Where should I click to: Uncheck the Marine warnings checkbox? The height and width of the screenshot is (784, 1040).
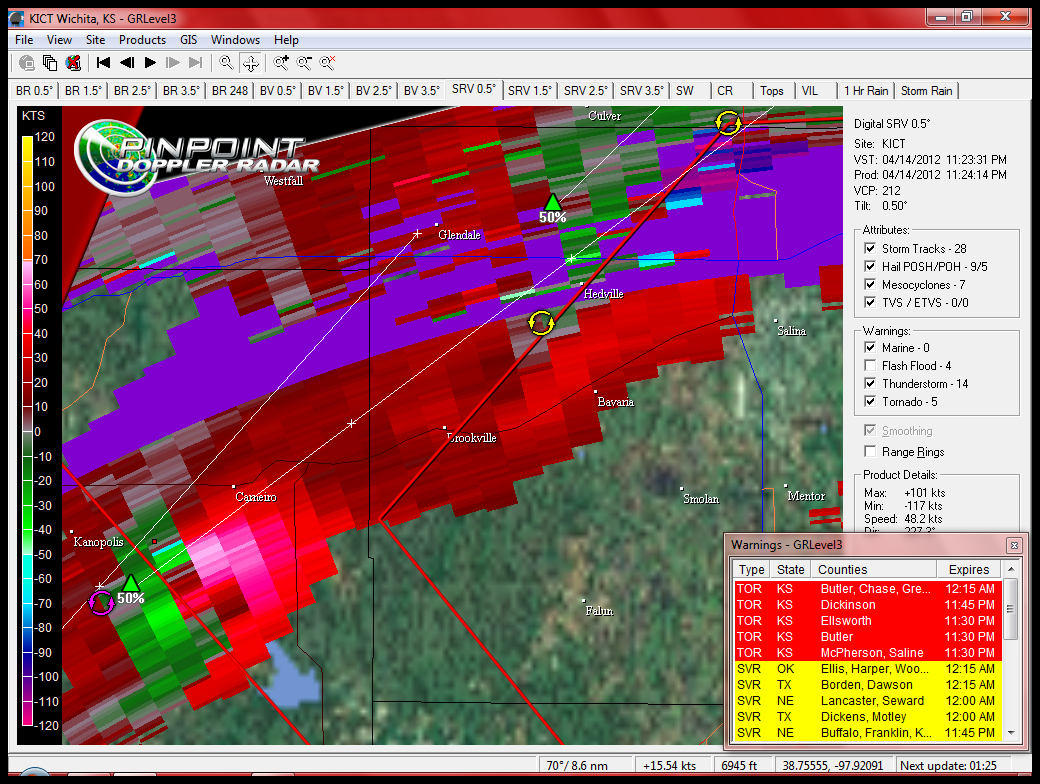tap(870, 348)
